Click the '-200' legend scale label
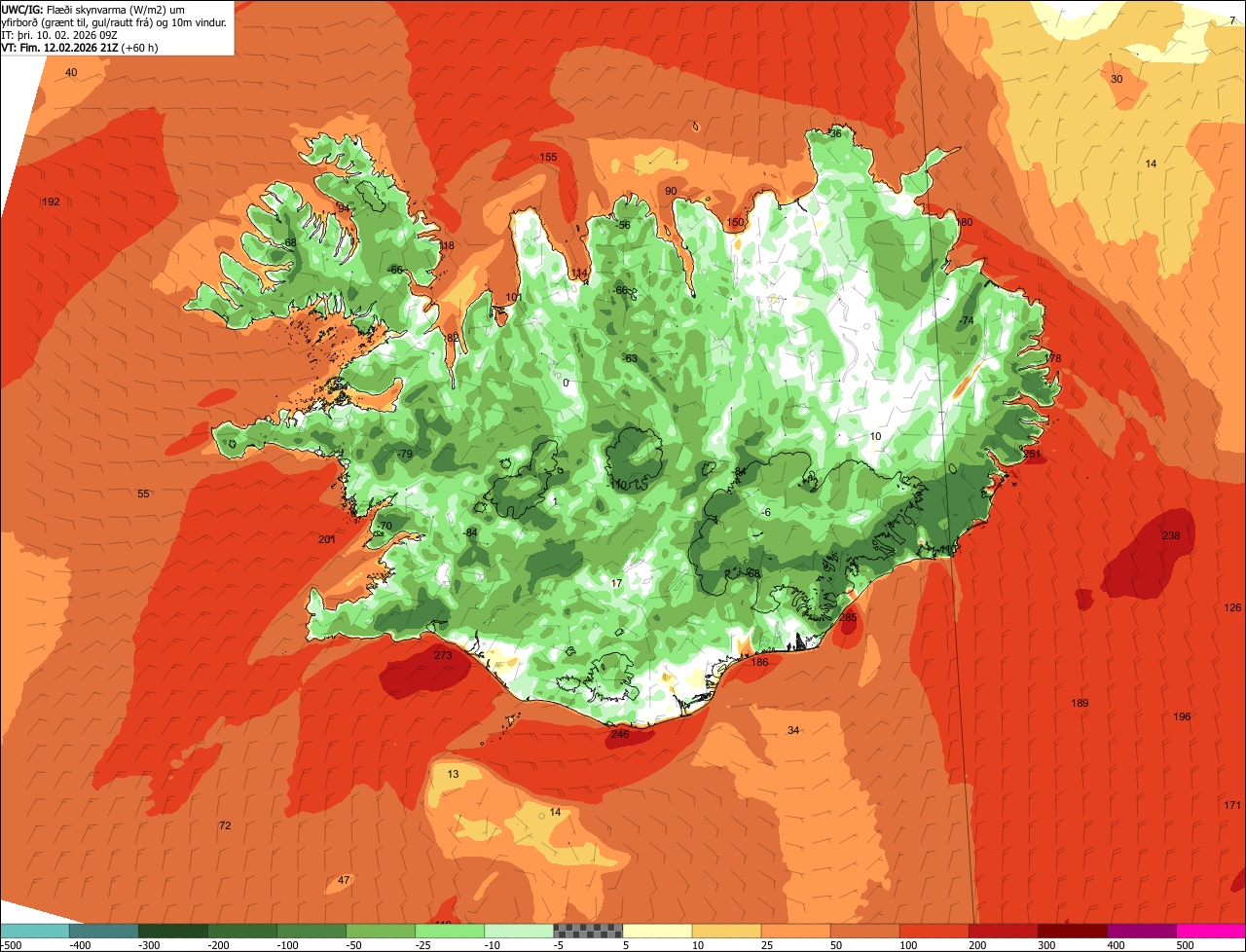The height and width of the screenshot is (952, 1246). coord(218,944)
